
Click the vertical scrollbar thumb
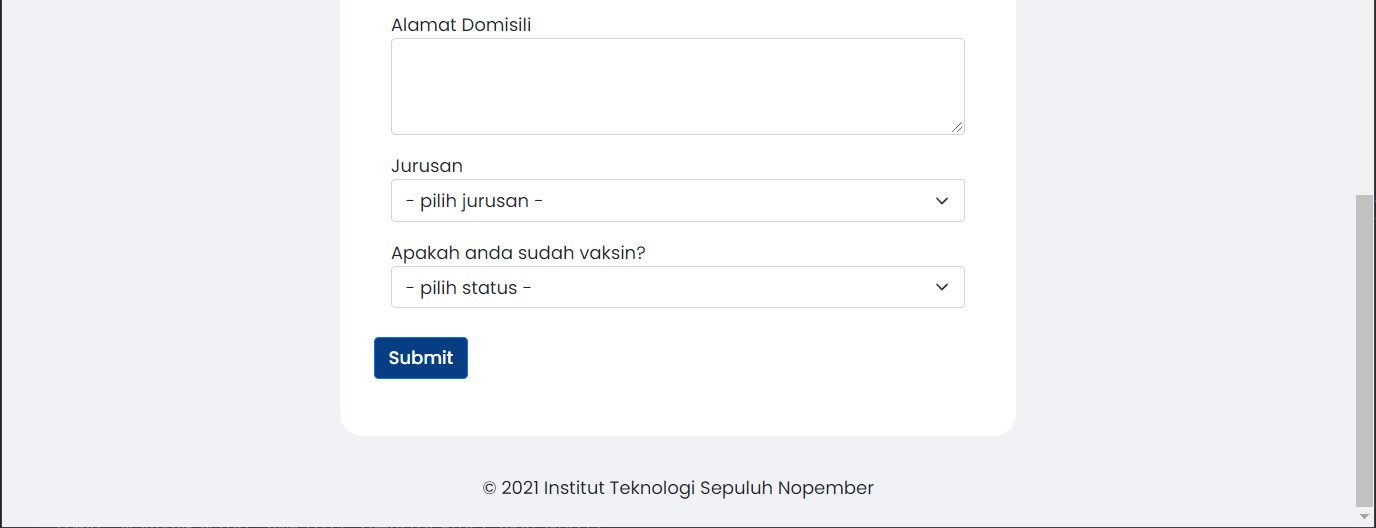pyautogui.click(x=1364, y=350)
